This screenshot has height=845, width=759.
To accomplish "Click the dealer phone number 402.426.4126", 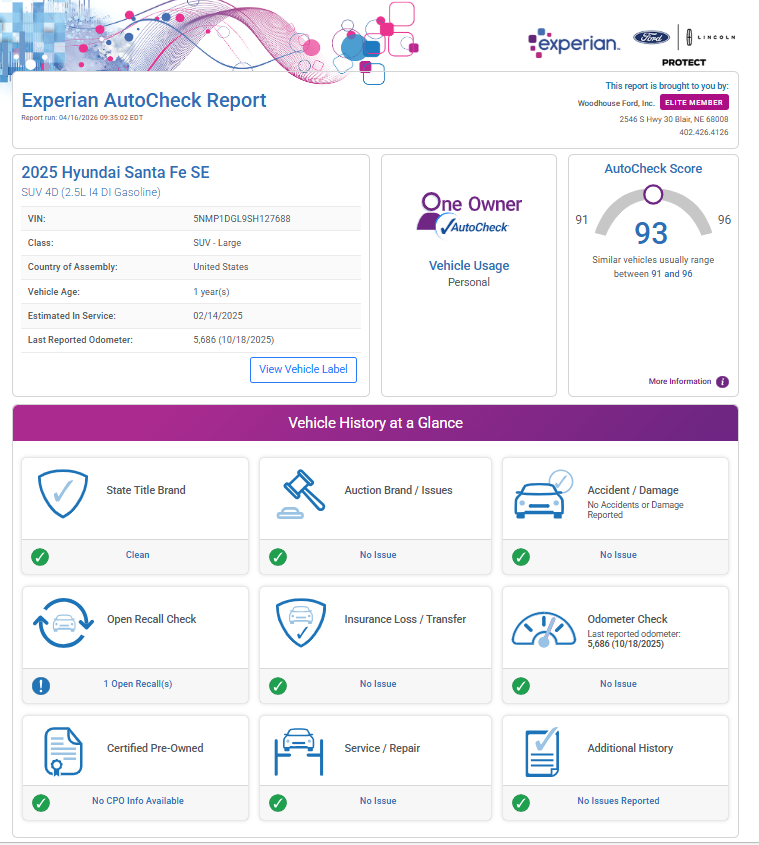I will pos(703,132).
